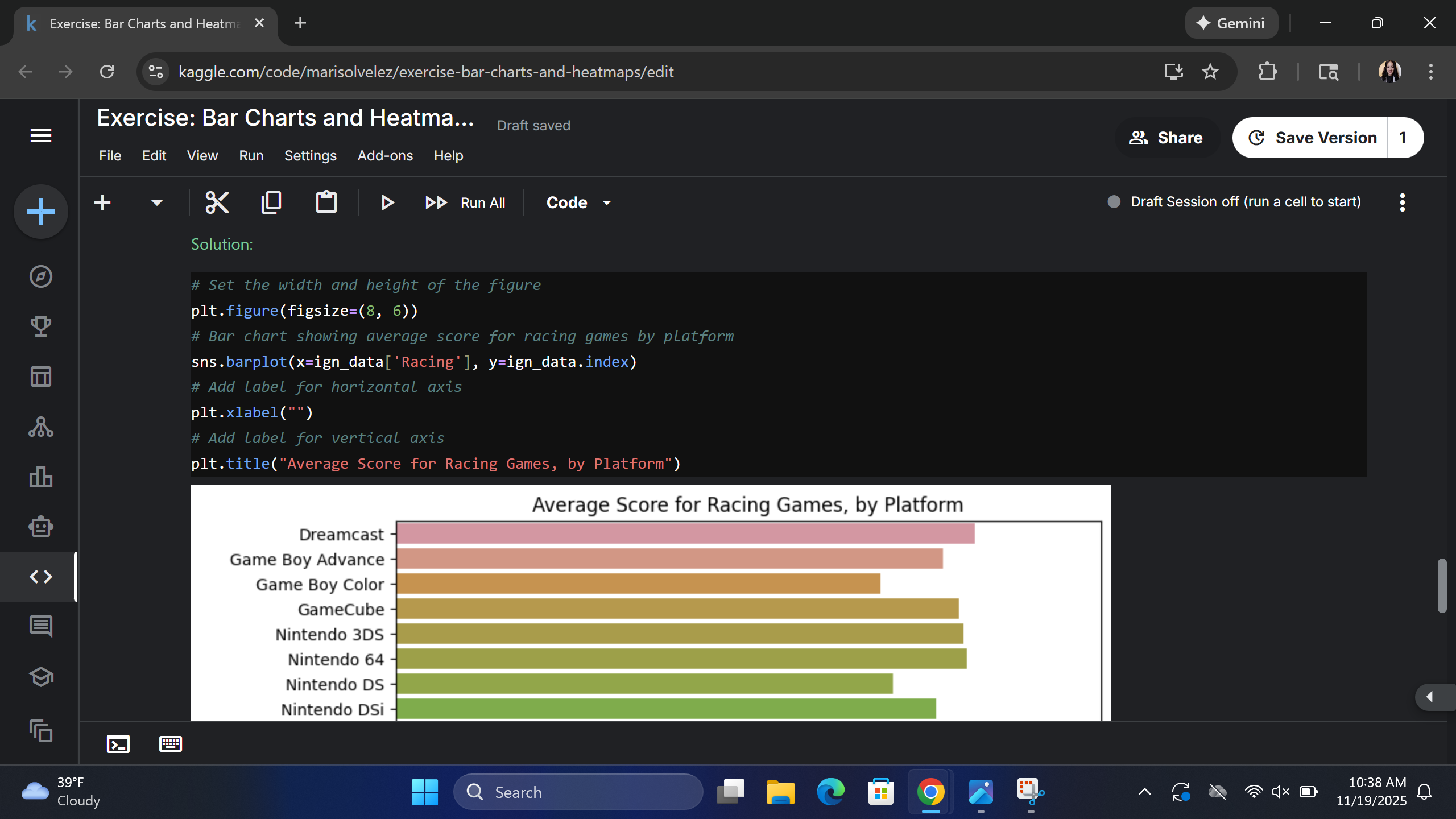Image resolution: width=1456 pixels, height=819 pixels.
Task: Open the Code cell type dropdown
Action: point(578,202)
